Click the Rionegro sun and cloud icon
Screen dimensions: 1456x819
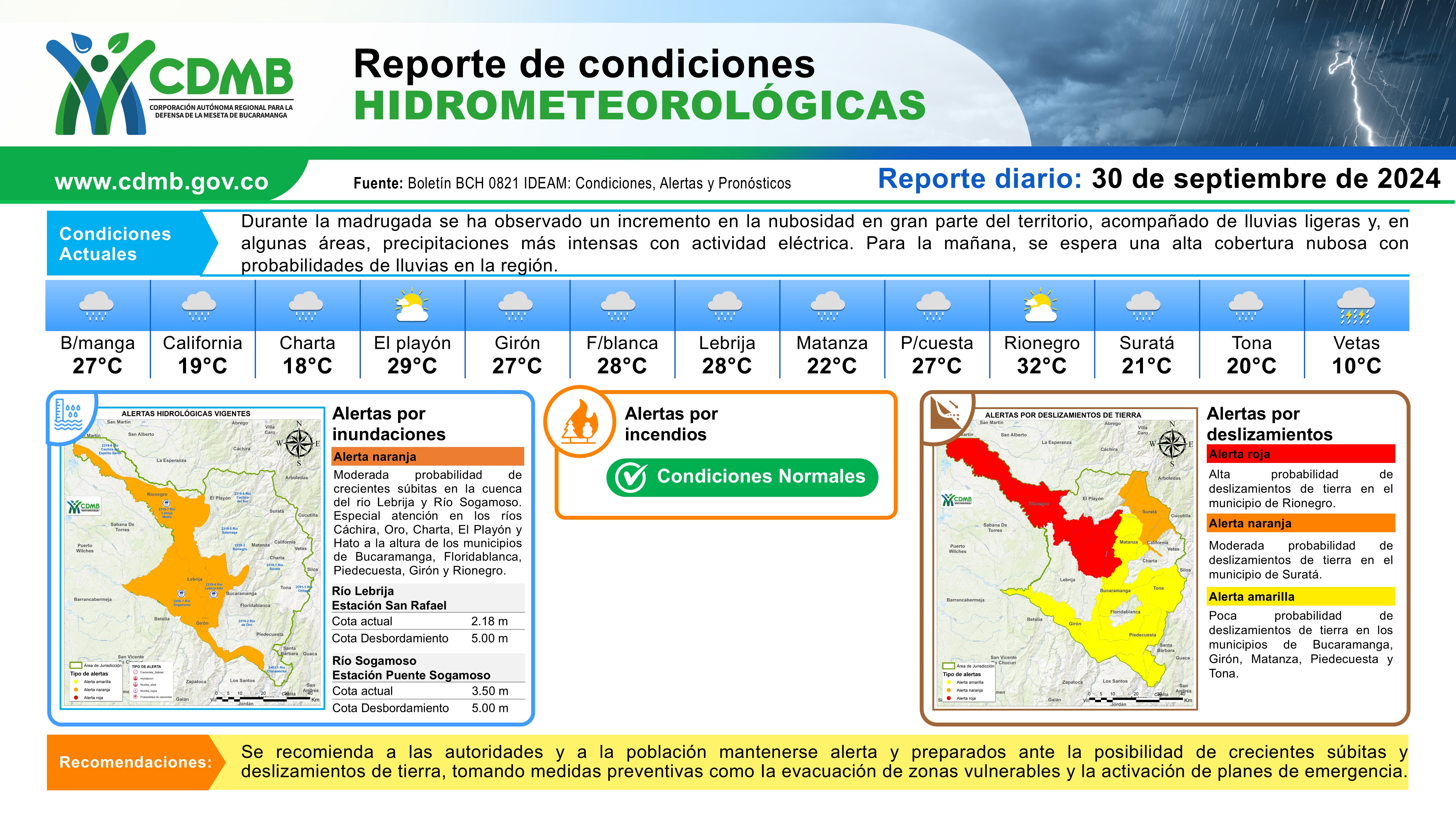[x=1041, y=306]
